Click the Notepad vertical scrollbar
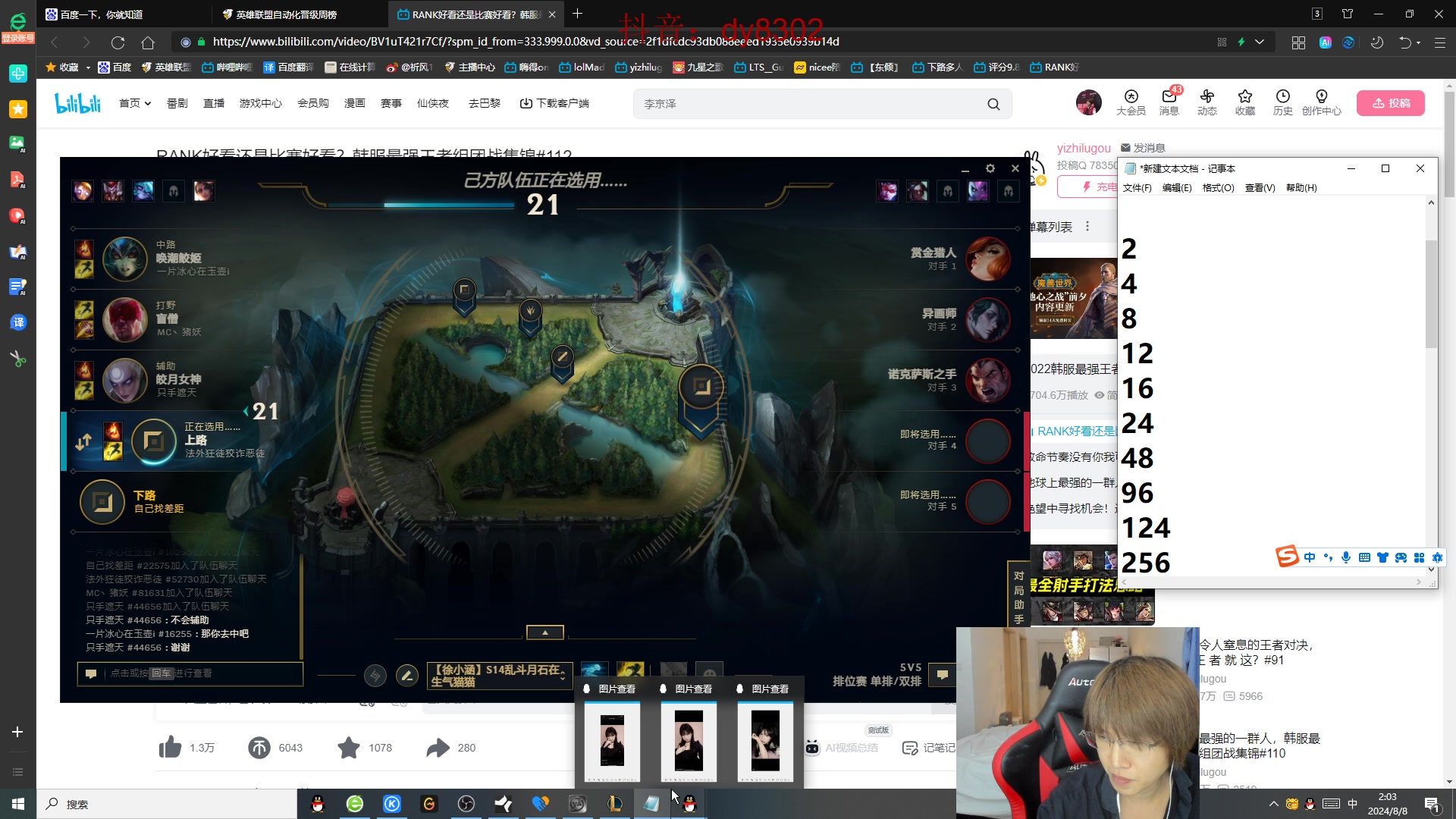The height and width of the screenshot is (819, 1456). click(x=1431, y=294)
